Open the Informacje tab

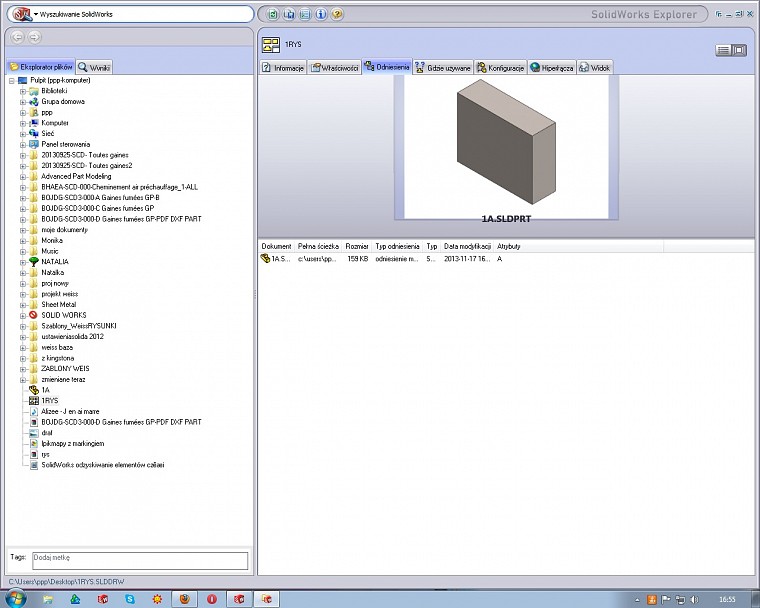point(283,68)
